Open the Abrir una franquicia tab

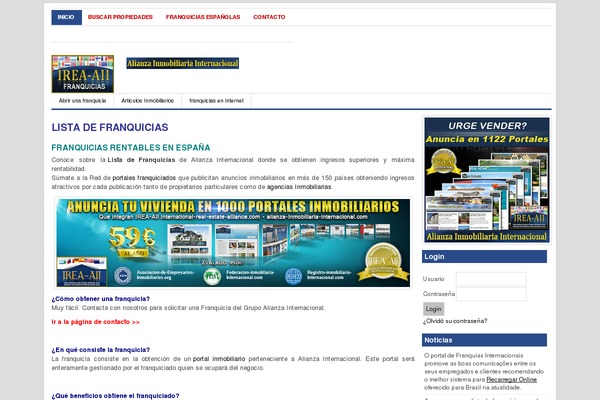(82, 101)
